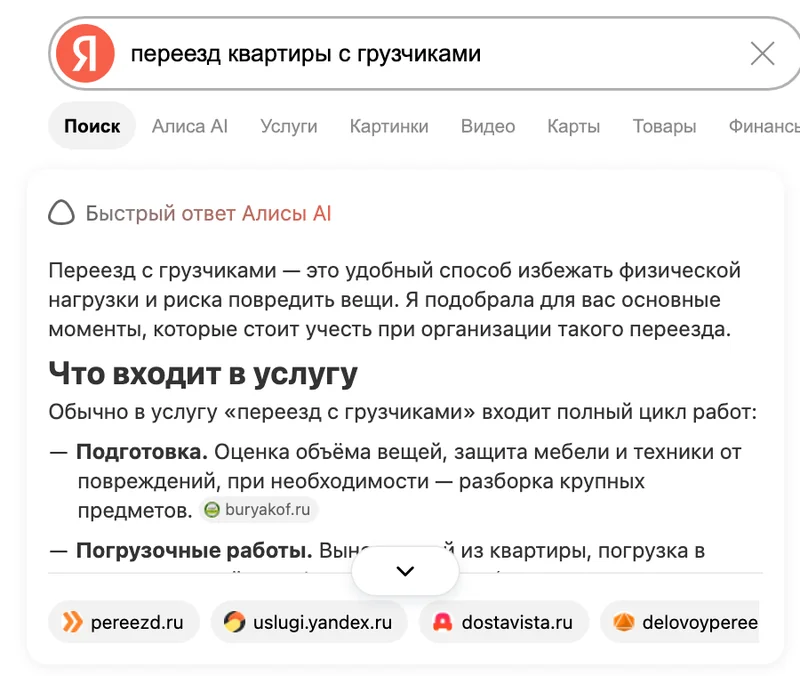Open the dostavista.ru source link

pyautogui.click(x=504, y=622)
